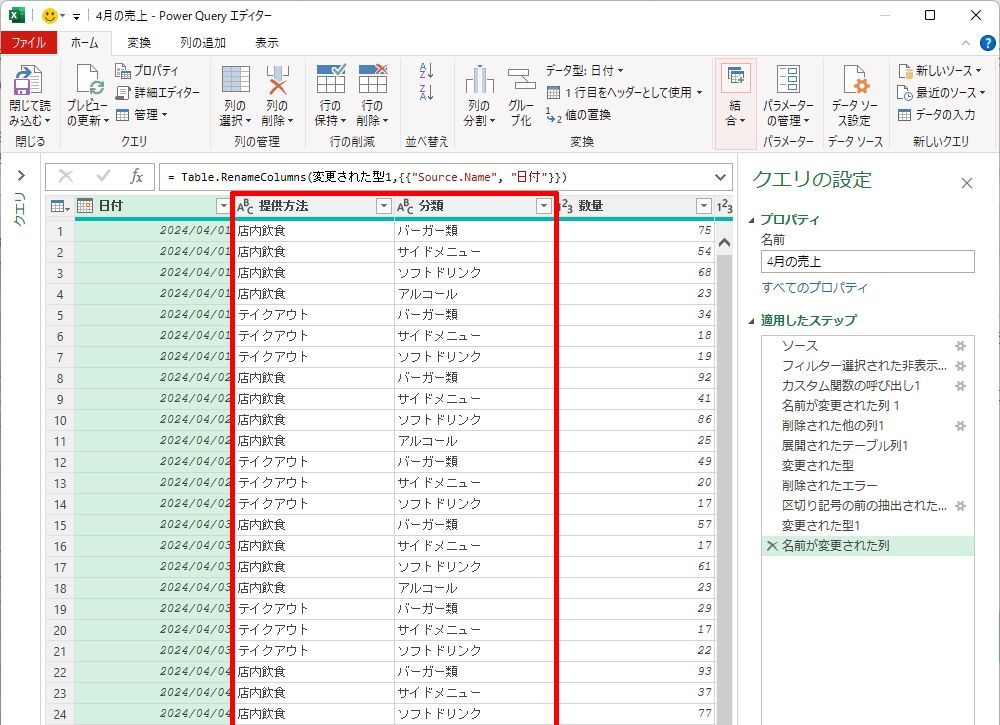
Task: Open the データ型: 日付 dropdown
Action: tap(585, 71)
